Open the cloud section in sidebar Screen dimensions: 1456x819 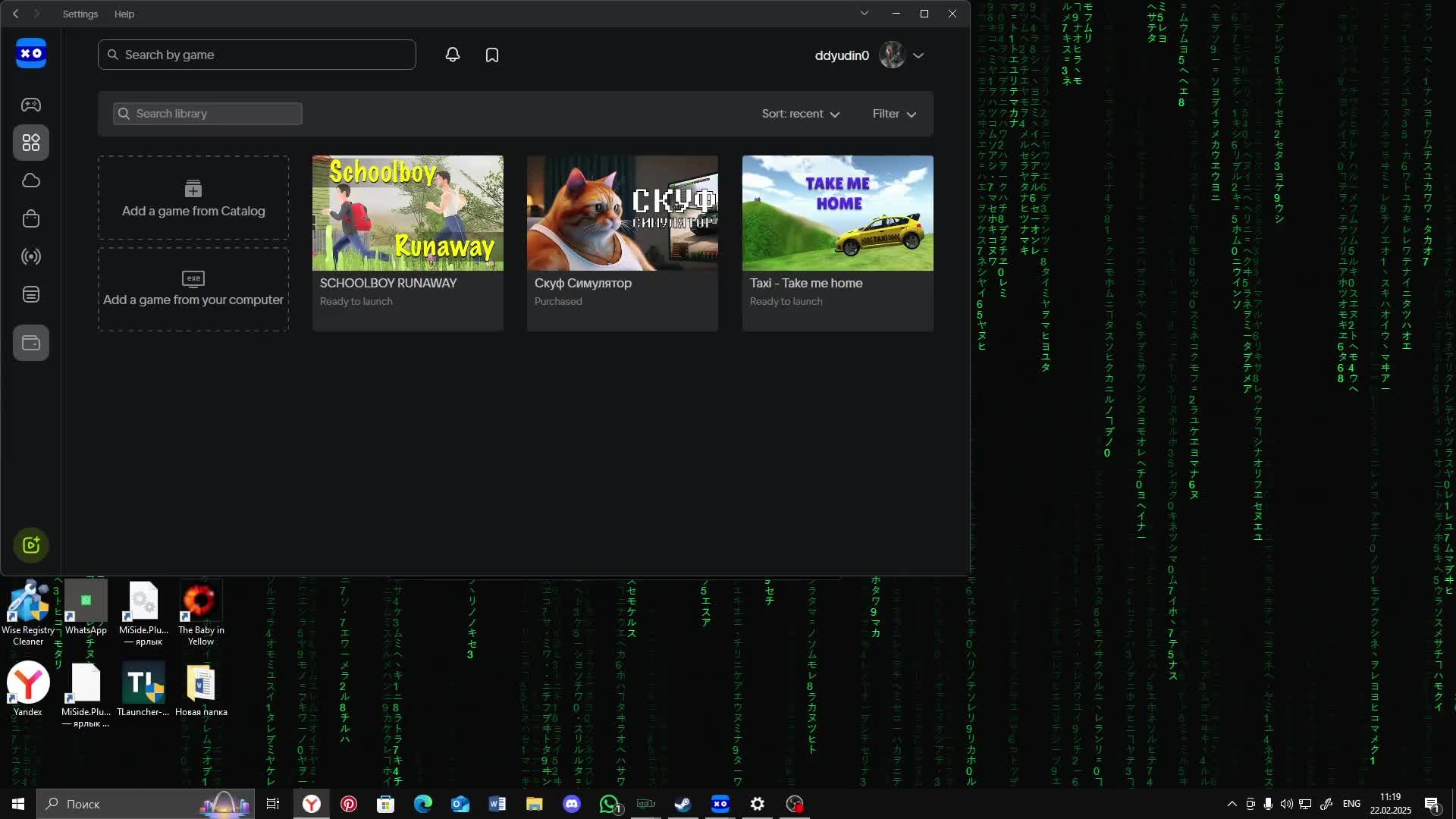click(31, 180)
